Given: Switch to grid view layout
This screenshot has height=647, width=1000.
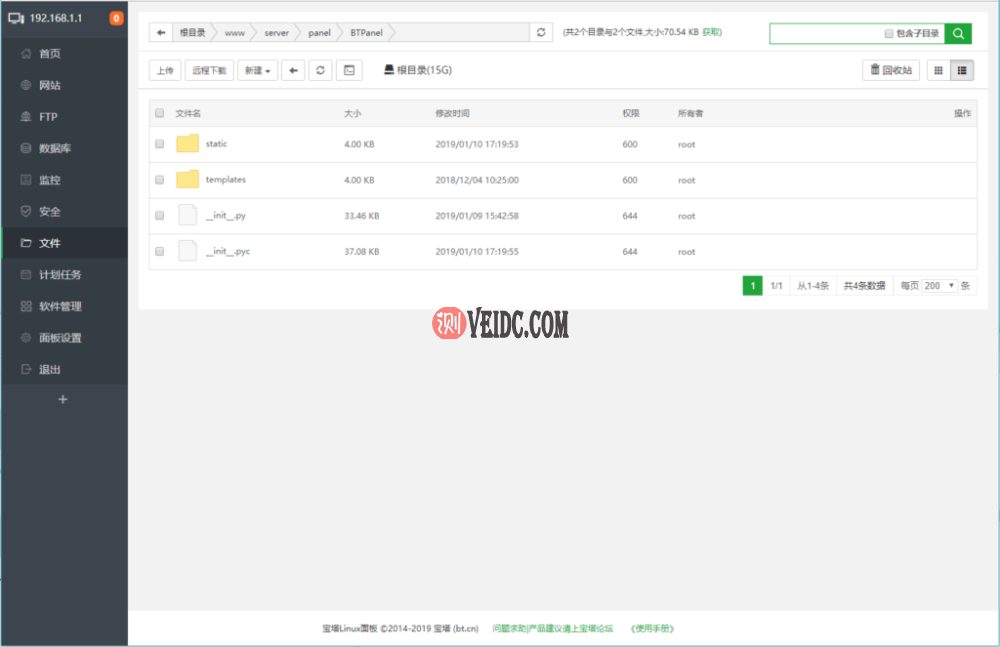Looking at the screenshot, I should click(x=938, y=70).
